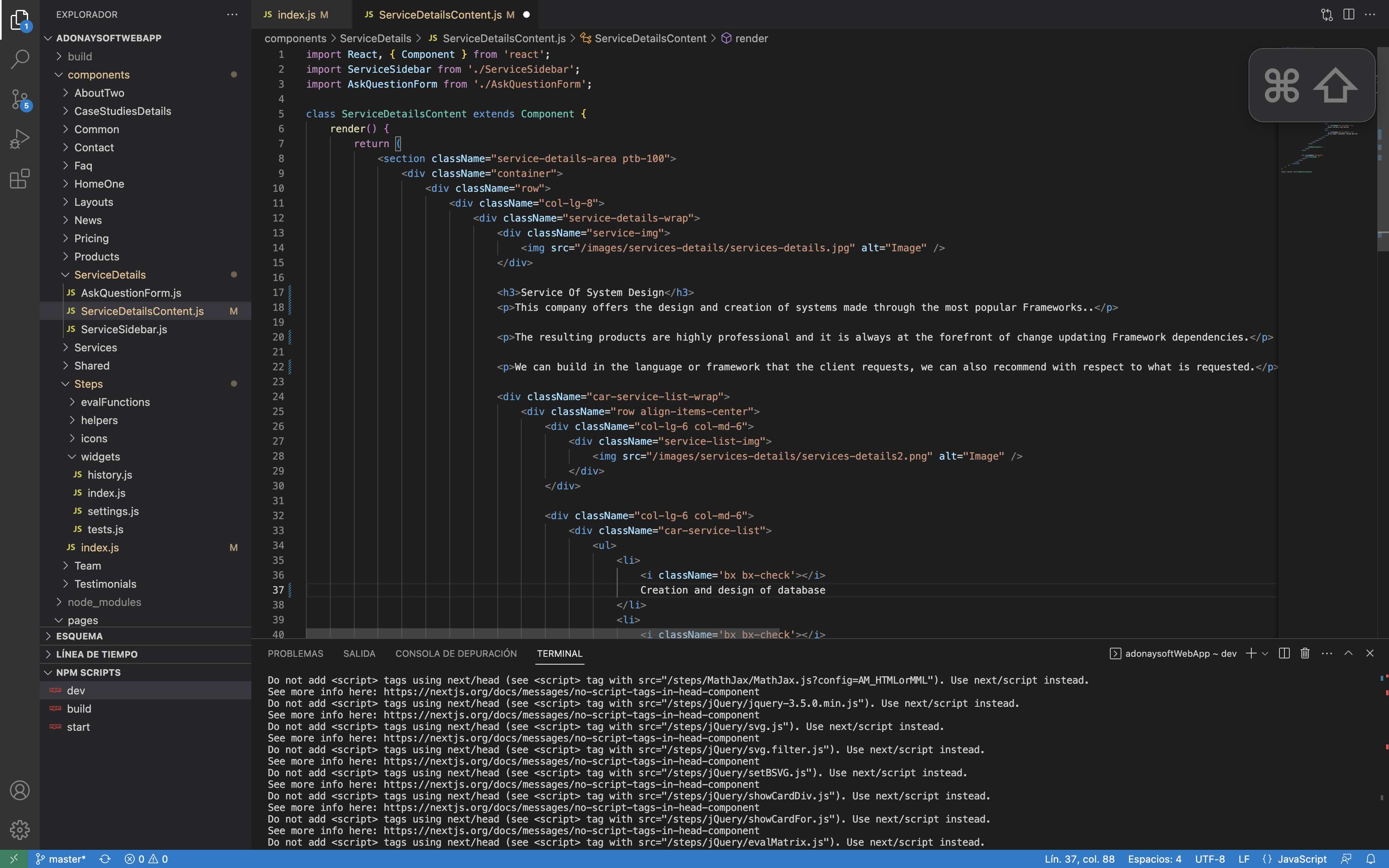Open the new terminal launch profile dropdown
The image size is (1389, 868).
point(1265,654)
